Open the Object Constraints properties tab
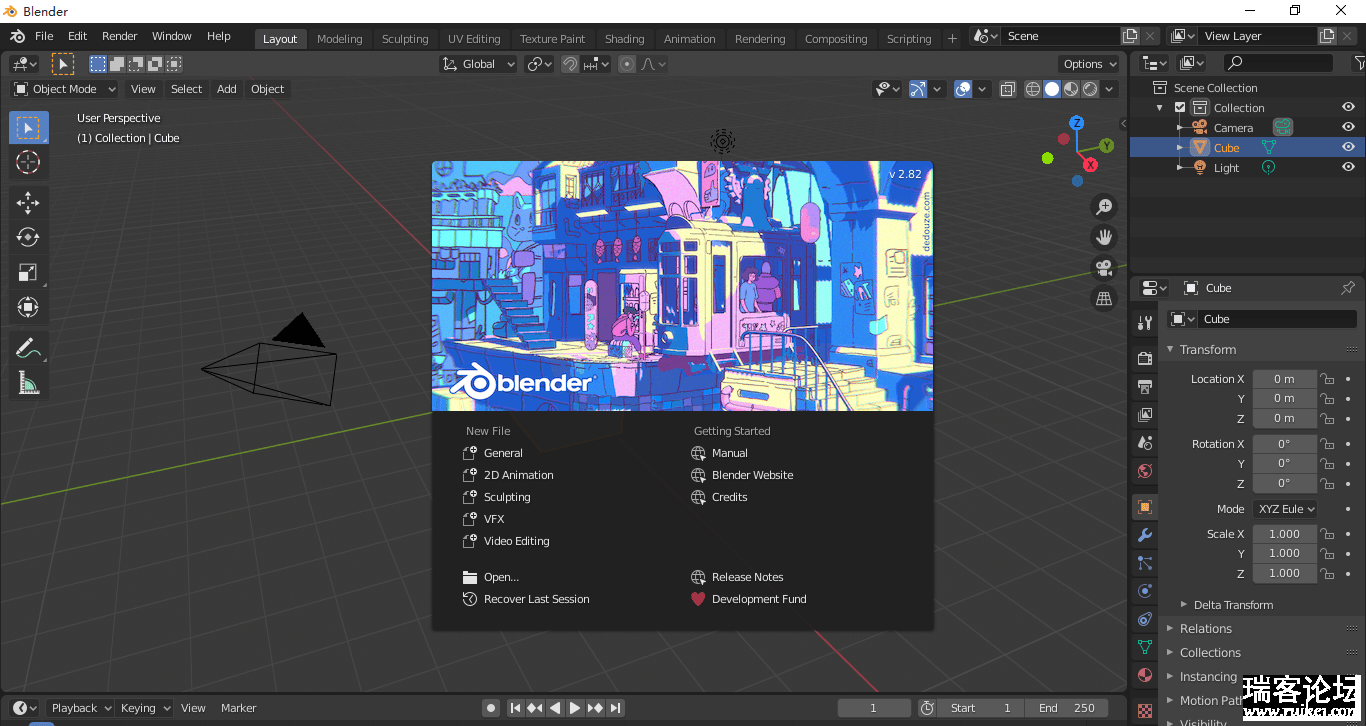Viewport: 1366px width, 726px height. 1145,619
